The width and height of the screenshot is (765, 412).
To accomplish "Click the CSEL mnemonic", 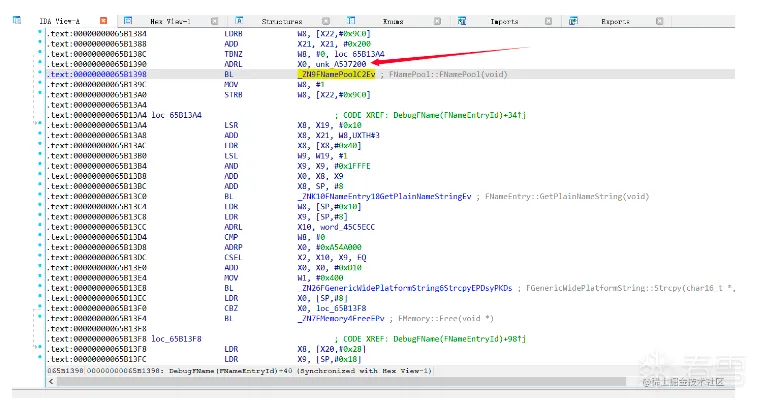I will (x=233, y=257).
